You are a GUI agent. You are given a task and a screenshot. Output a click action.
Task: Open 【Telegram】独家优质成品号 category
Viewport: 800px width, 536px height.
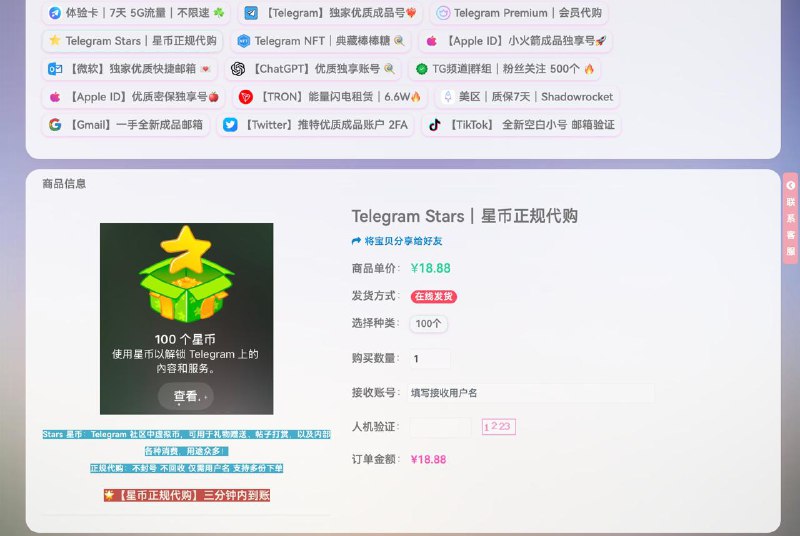[330, 13]
